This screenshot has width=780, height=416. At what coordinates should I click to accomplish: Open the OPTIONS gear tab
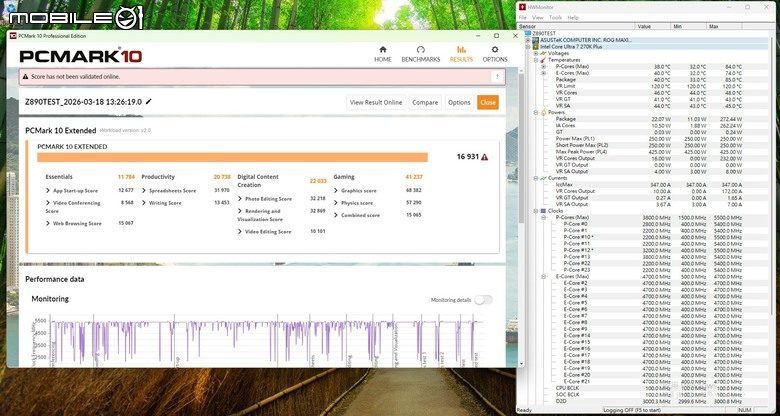pos(494,54)
